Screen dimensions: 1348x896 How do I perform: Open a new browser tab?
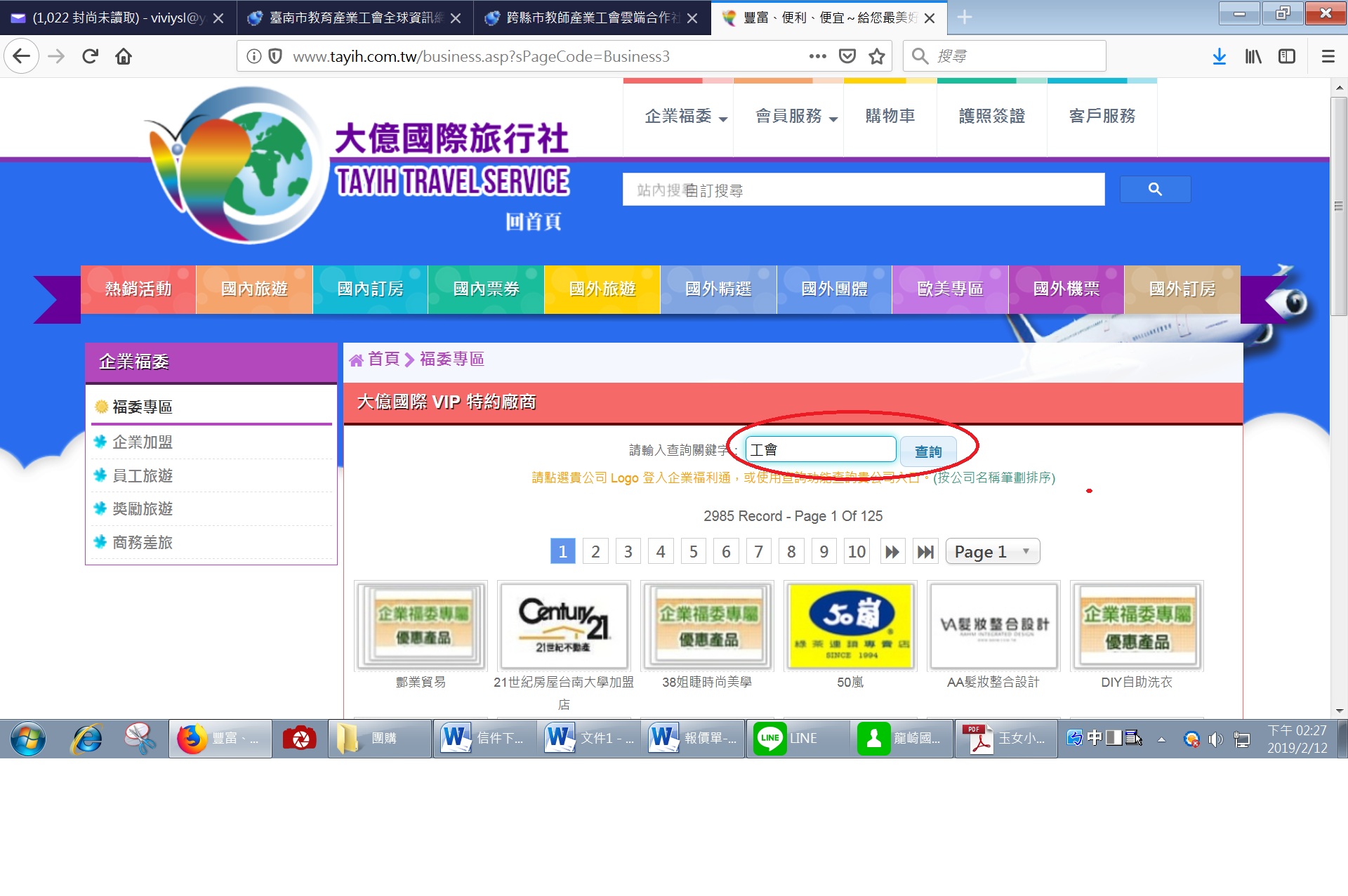pos(965,17)
